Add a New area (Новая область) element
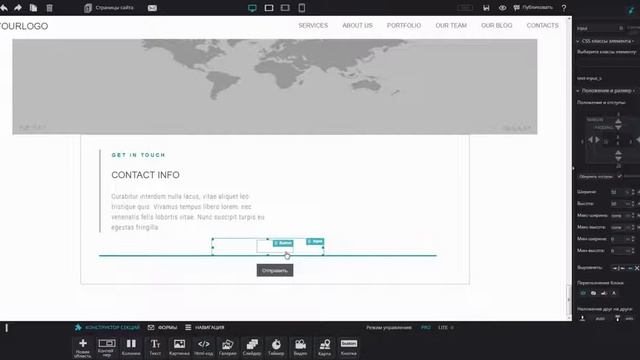The image size is (640, 360). [x=83, y=348]
